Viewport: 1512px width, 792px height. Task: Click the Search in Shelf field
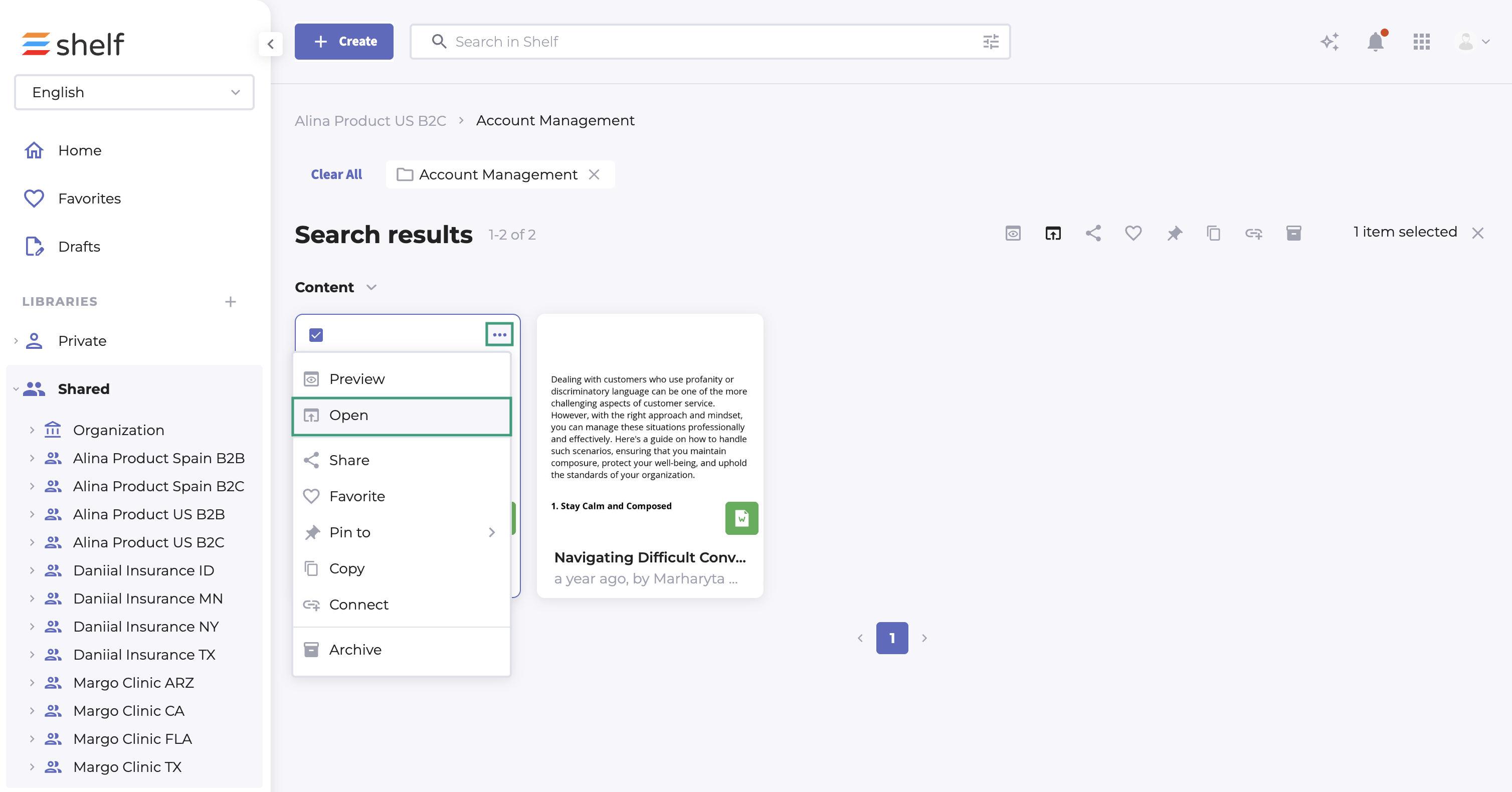(704, 42)
